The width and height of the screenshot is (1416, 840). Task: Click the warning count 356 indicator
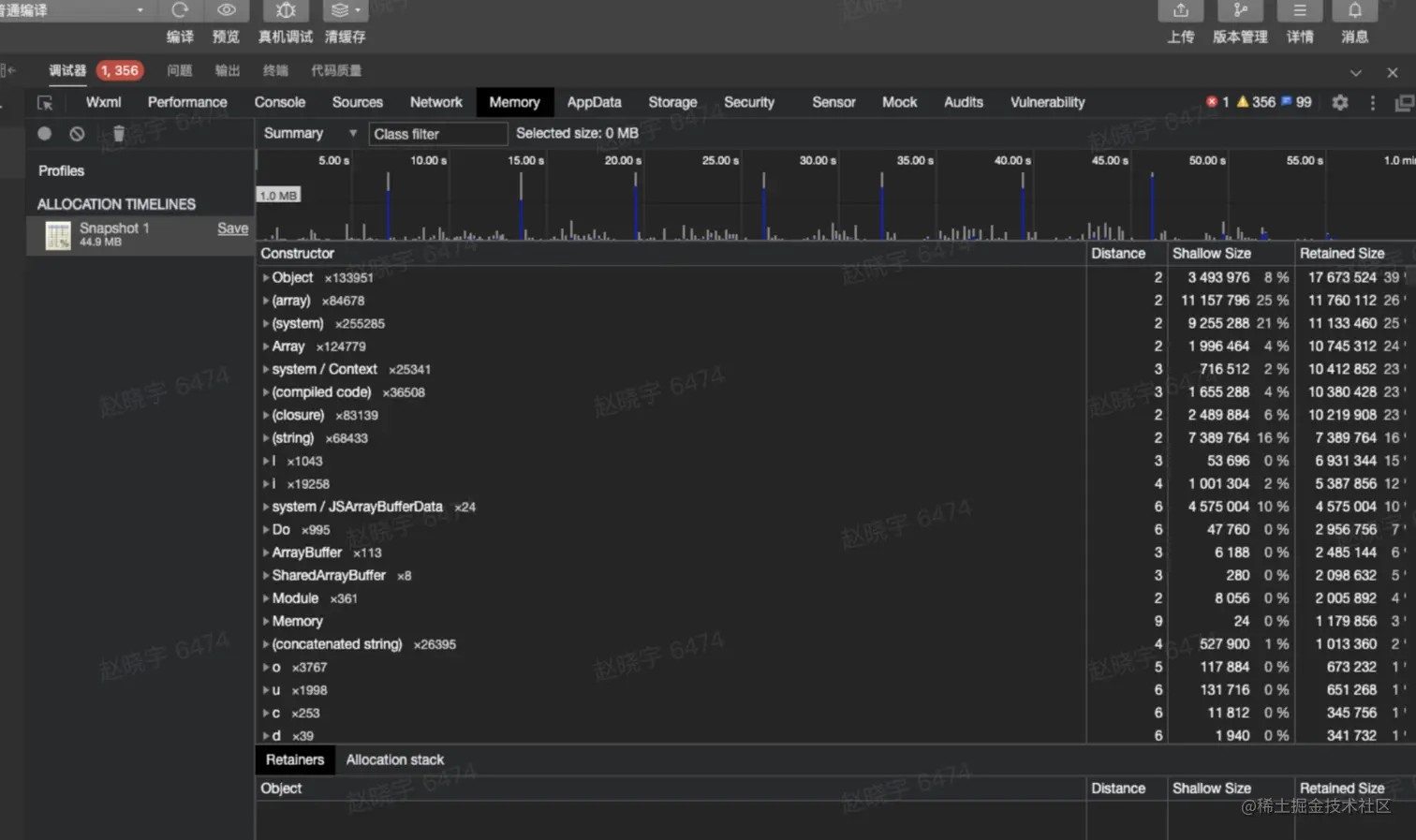(x=1256, y=102)
